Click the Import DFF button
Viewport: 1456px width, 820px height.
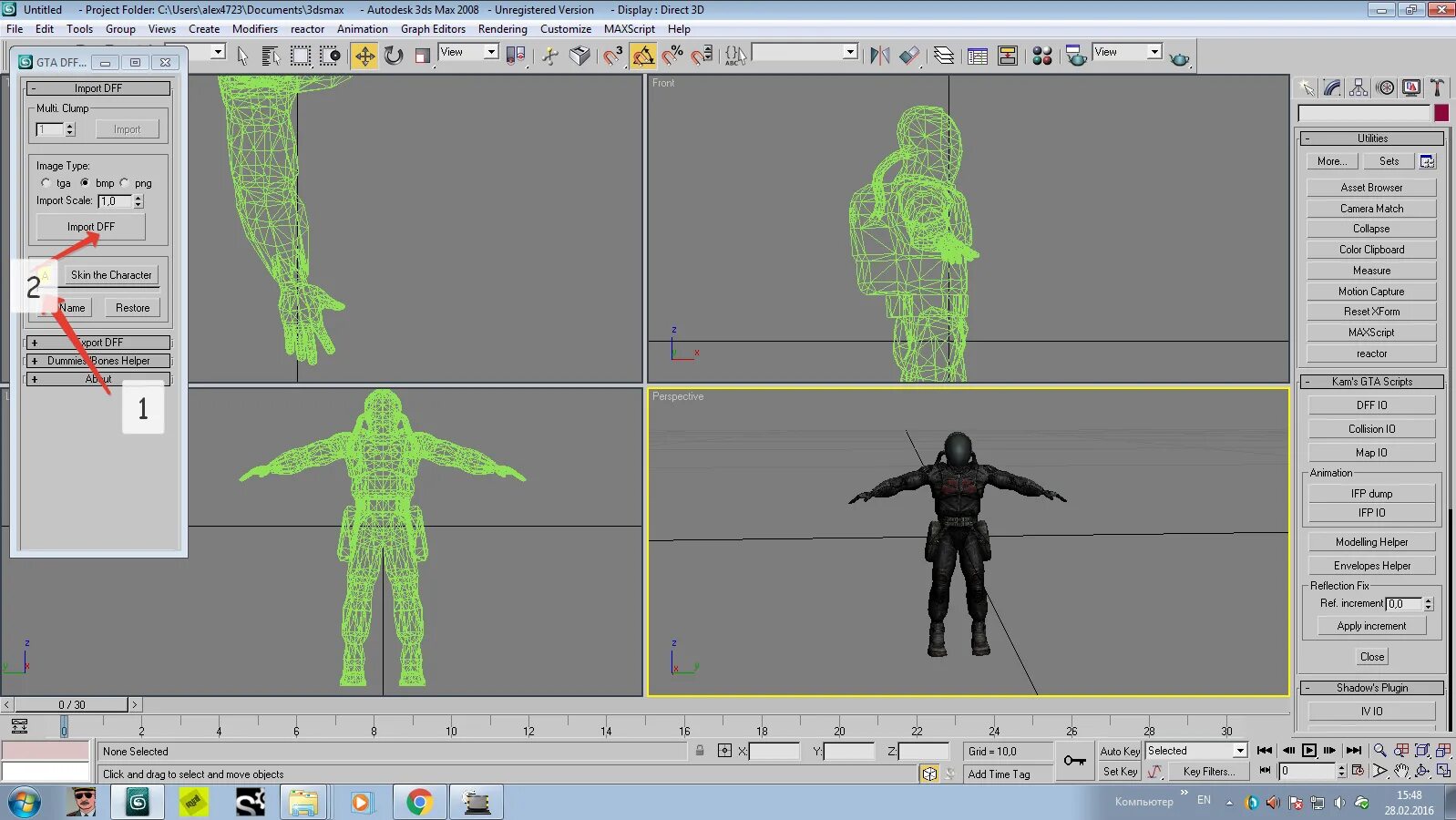click(x=90, y=227)
